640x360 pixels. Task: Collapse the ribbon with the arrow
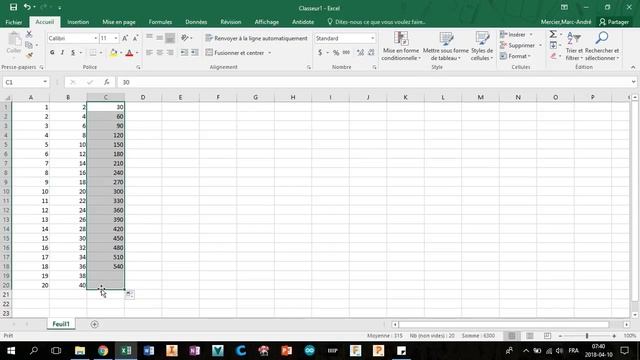tap(633, 67)
